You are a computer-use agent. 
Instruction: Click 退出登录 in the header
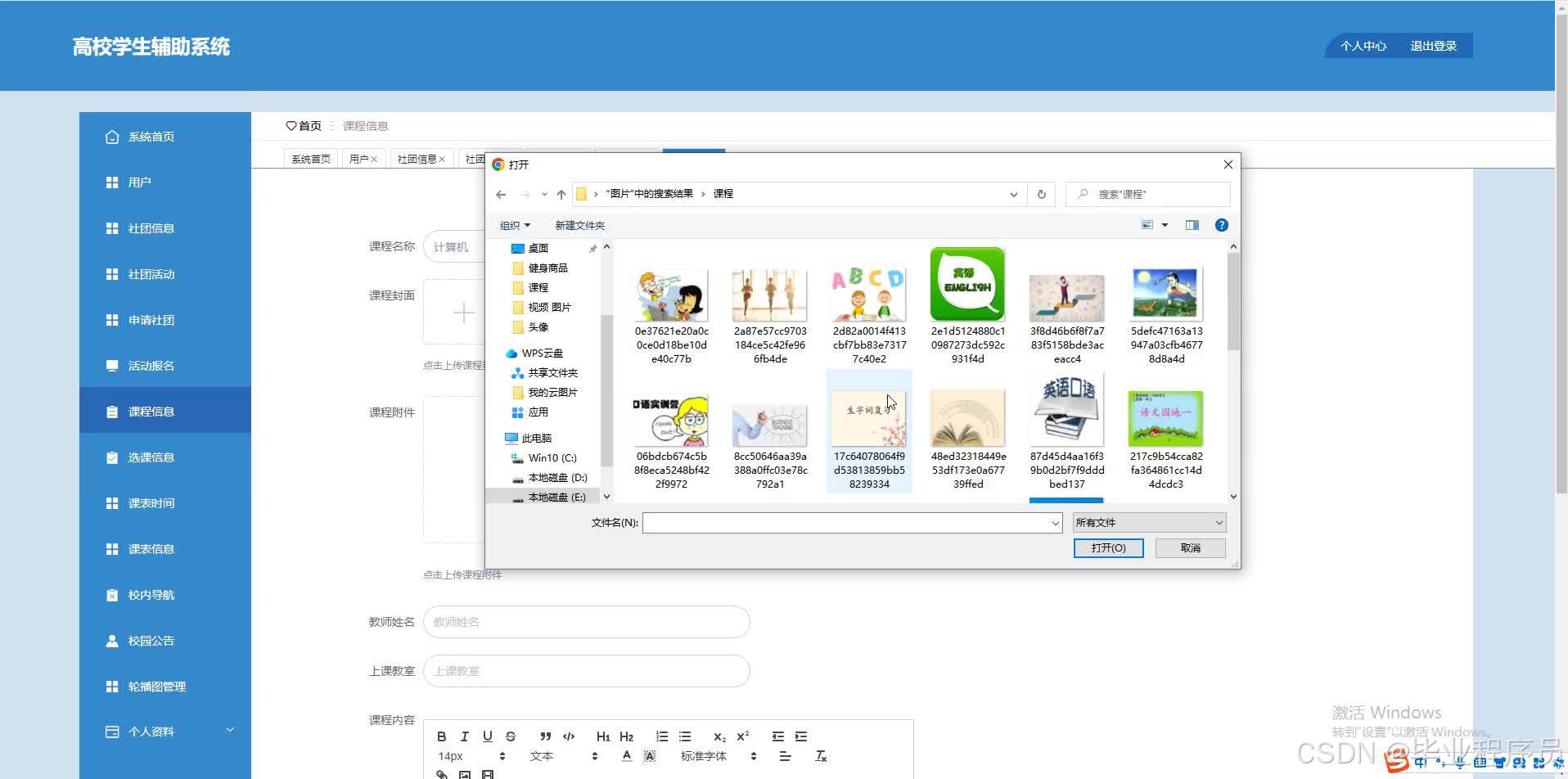pyautogui.click(x=1433, y=46)
